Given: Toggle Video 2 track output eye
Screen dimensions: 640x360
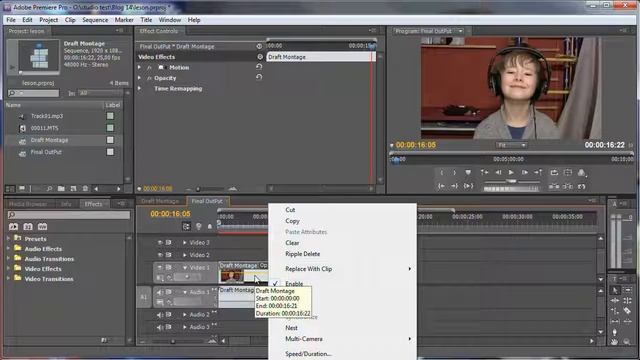Looking at the screenshot, I should 160,255.
